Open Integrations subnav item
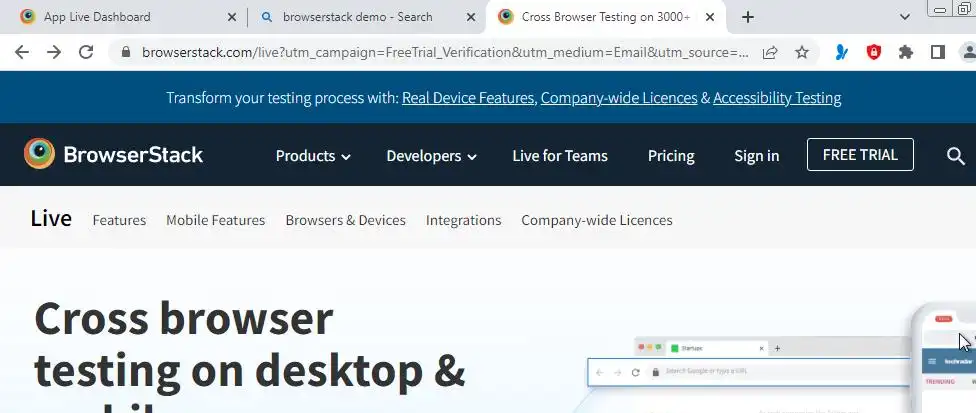 [x=464, y=220]
